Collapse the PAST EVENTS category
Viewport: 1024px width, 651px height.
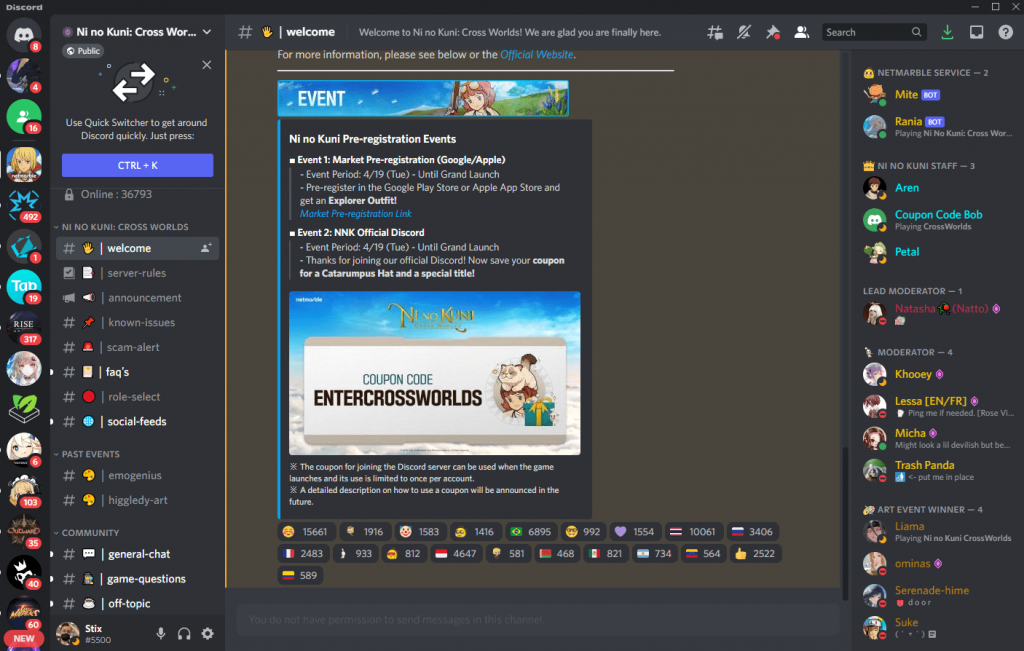pyautogui.click(x=88, y=454)
